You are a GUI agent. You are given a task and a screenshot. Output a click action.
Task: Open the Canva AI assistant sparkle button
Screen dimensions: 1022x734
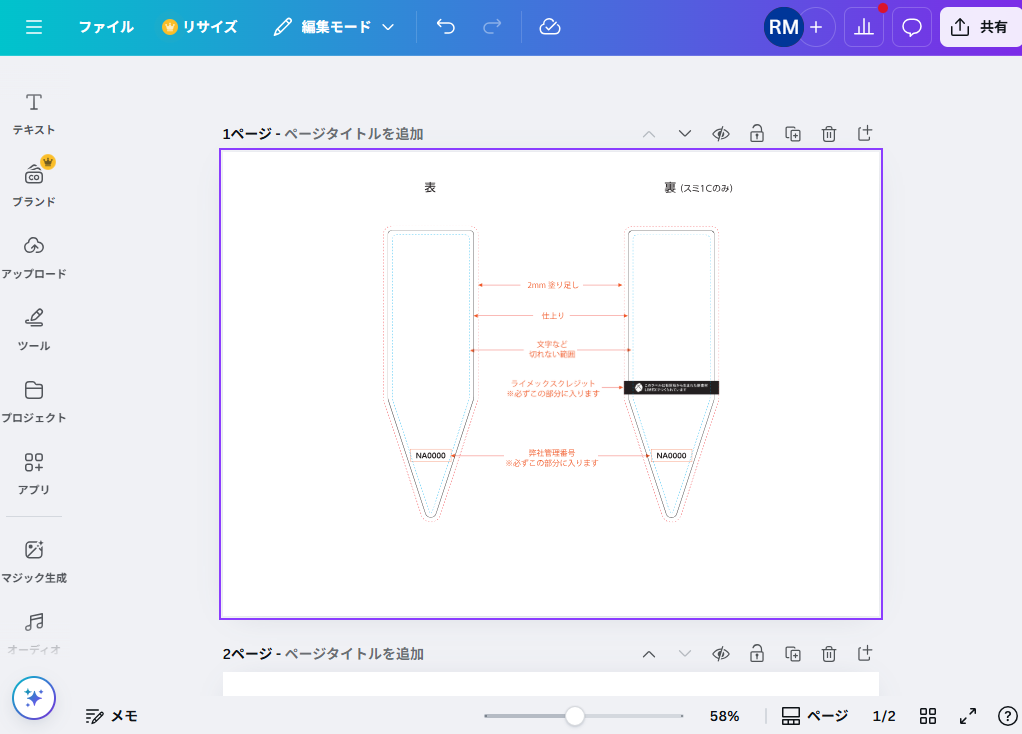point(34,698)
